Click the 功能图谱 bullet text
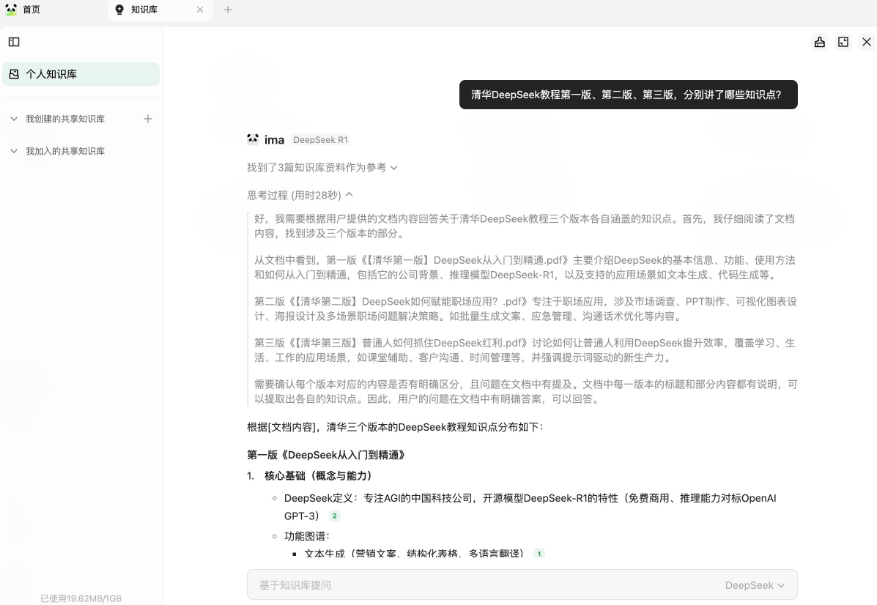877x605 pixels. [307, 536]
